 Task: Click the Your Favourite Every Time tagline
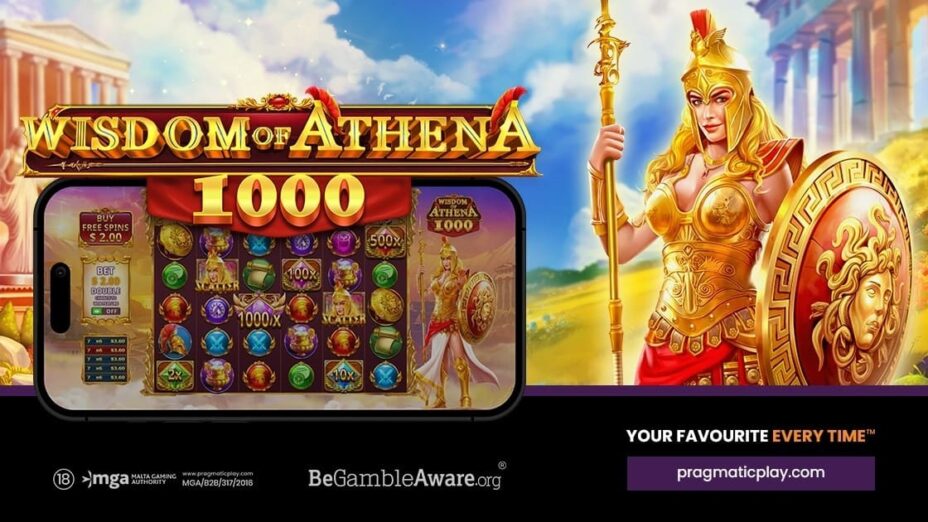coord(750,436)
